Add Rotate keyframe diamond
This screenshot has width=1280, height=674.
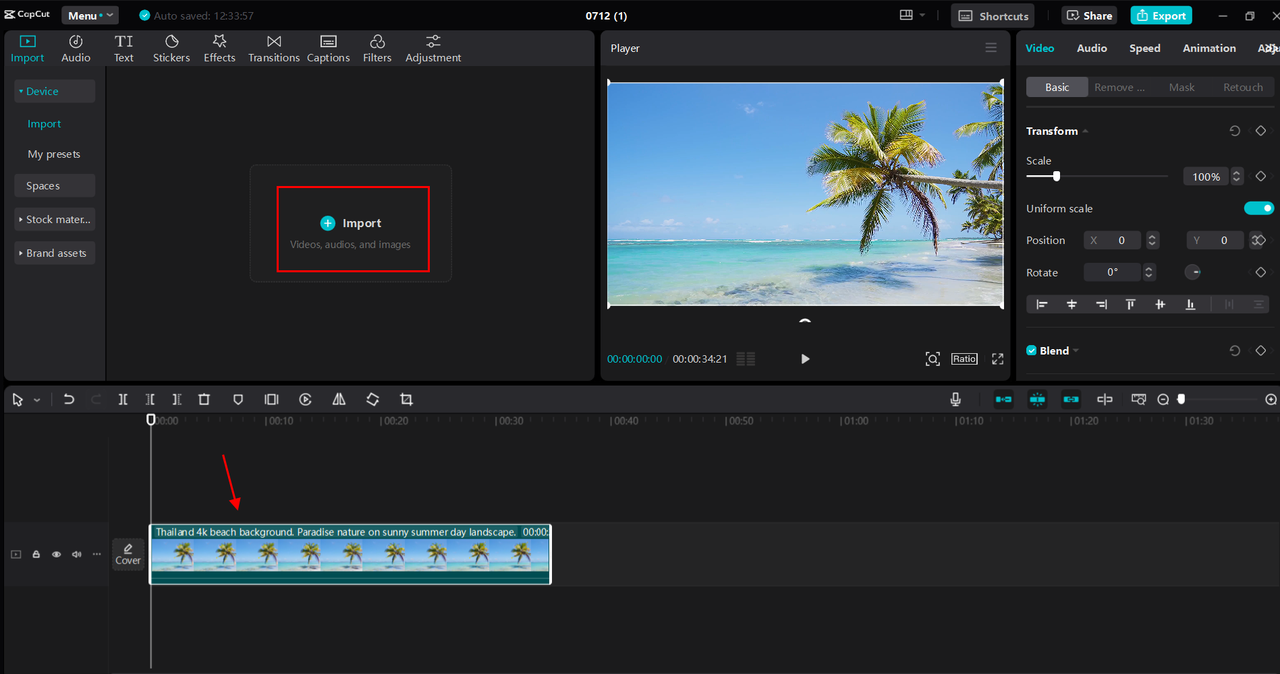(1261, 272)
